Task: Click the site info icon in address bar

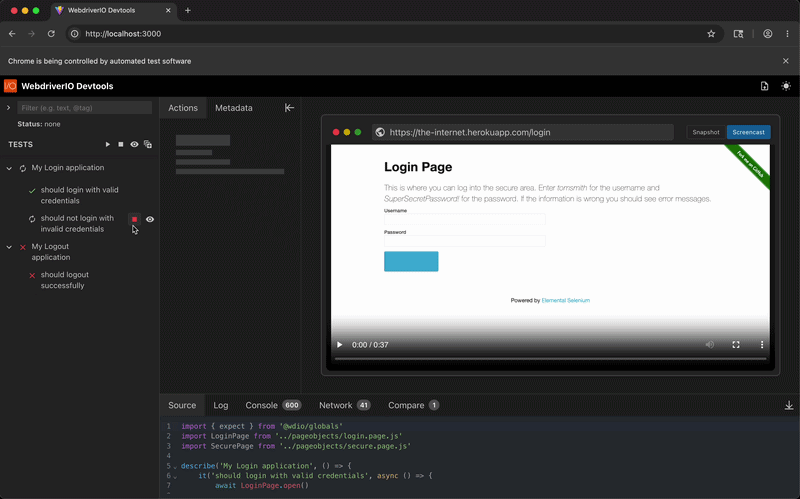Action: [74, 34]
